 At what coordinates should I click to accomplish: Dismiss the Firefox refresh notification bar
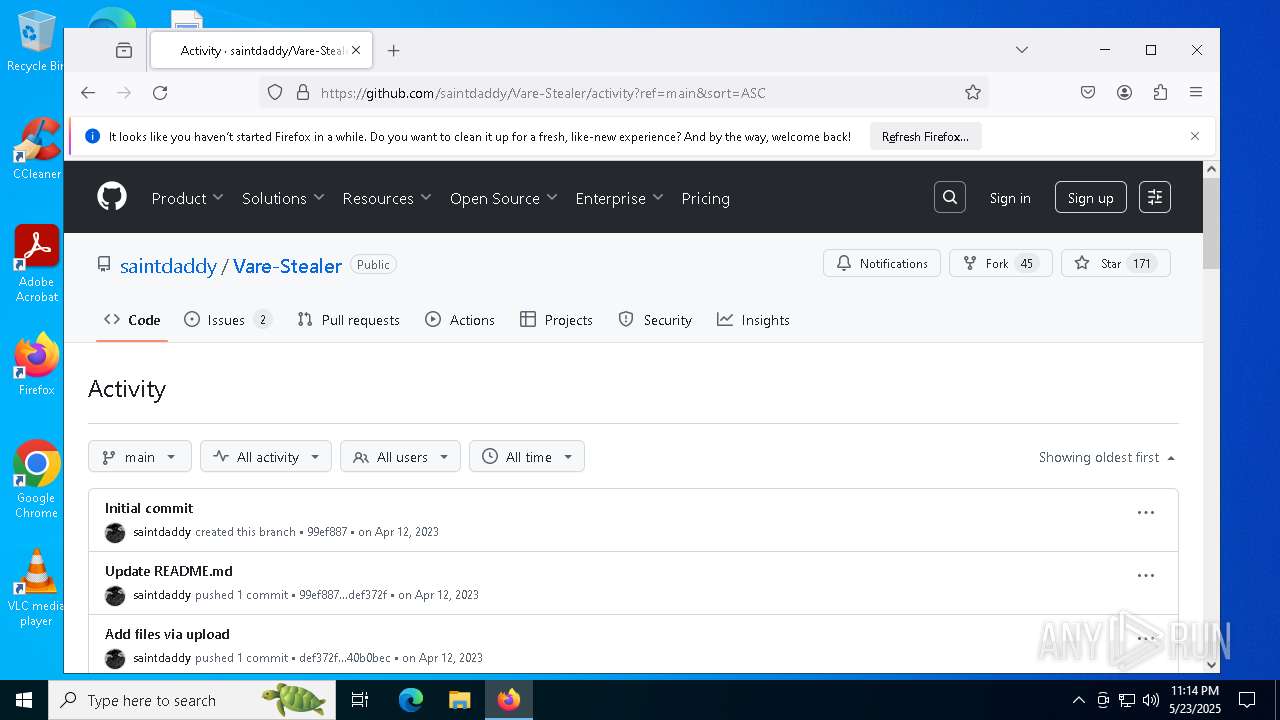click(x=1195, y=136)
